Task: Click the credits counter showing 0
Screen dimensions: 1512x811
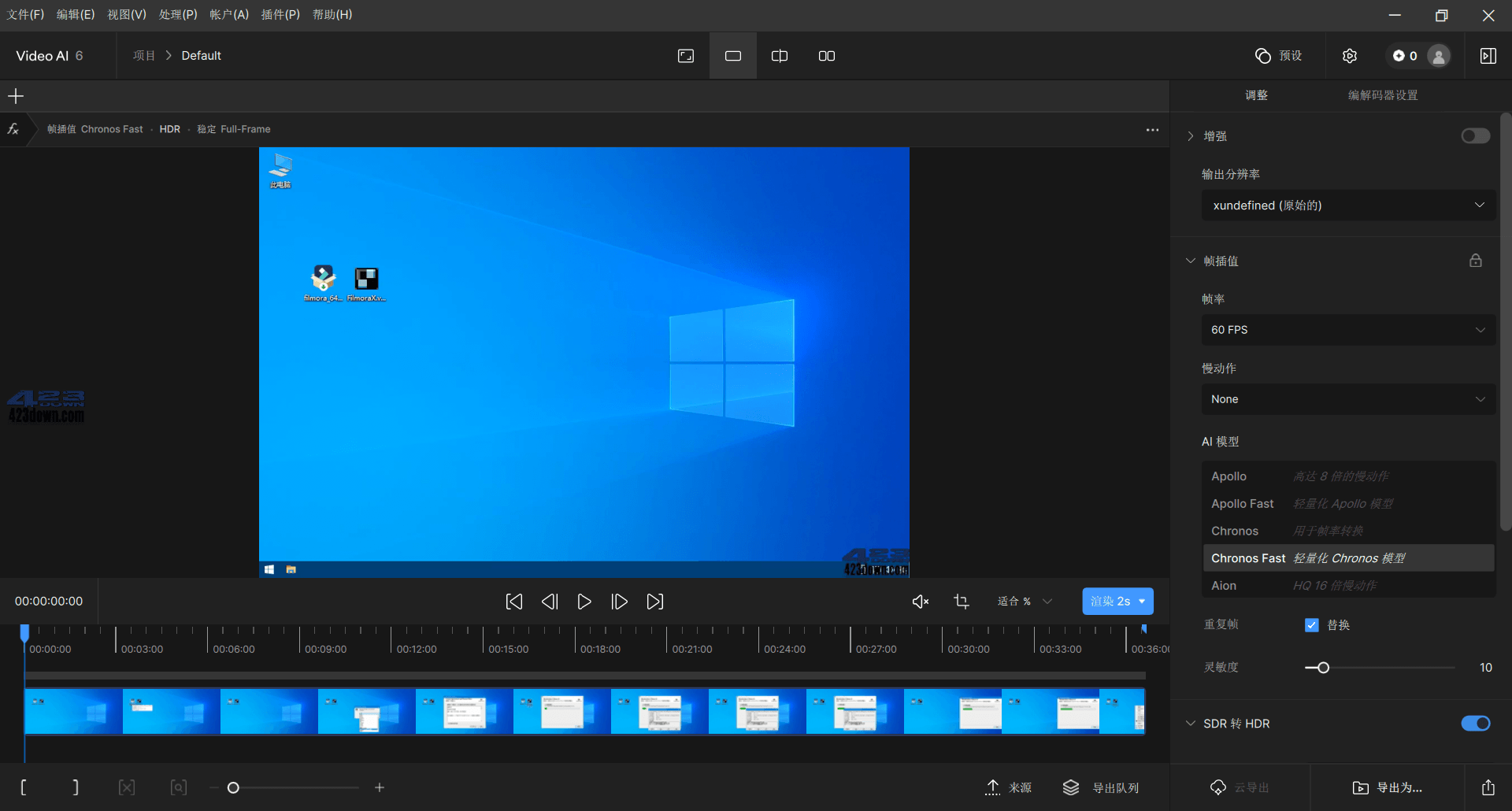Action: click(1405, 56)
